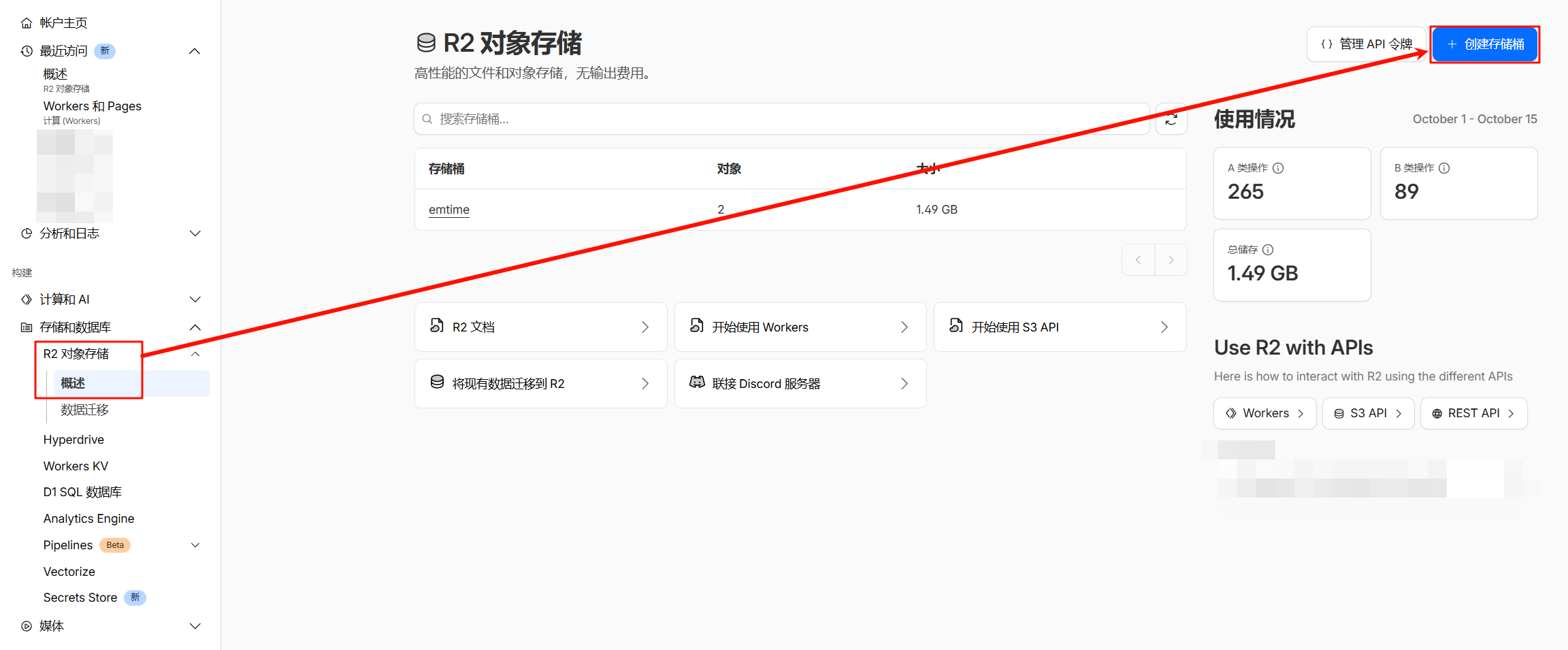Click the refresh bucket list icon
Screen dimensions: 1568x650
[1171, 120]
